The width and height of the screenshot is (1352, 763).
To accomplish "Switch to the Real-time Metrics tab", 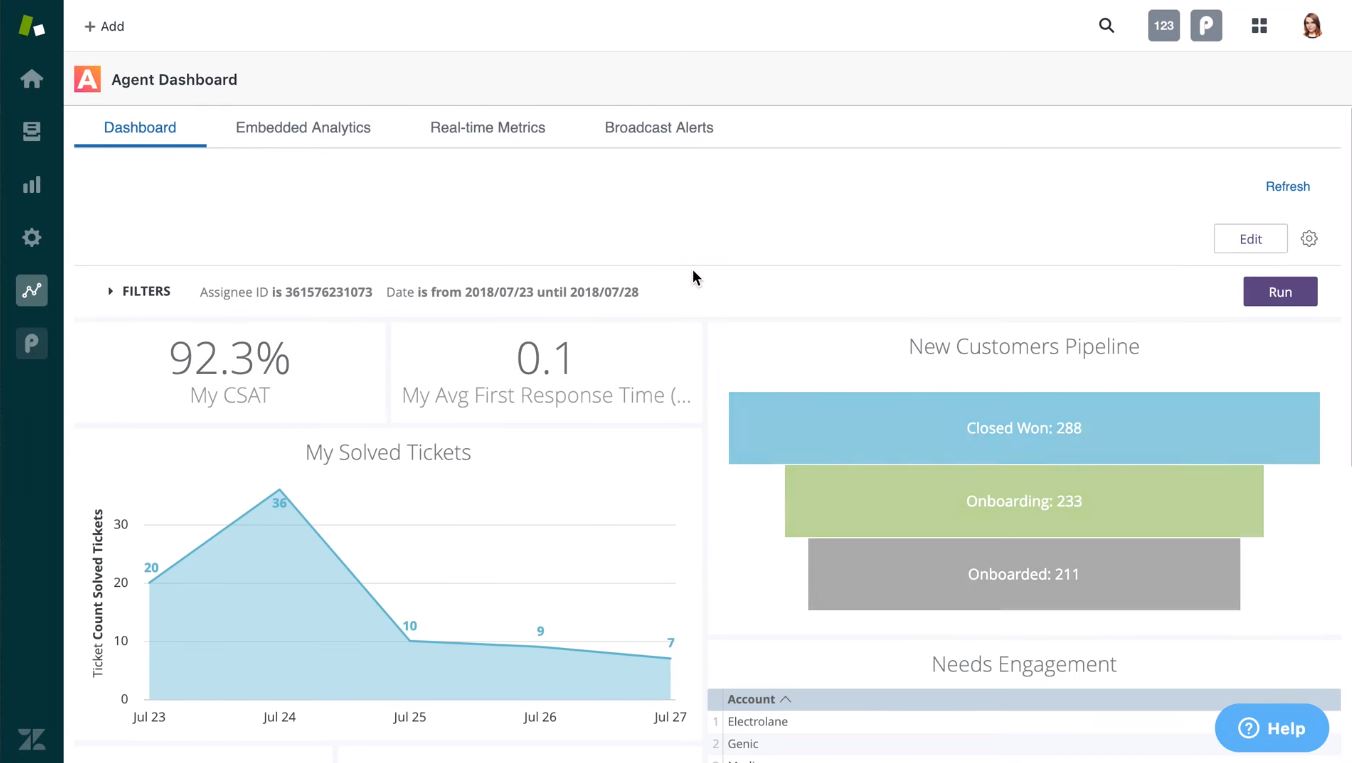I will tap(487, 128).
